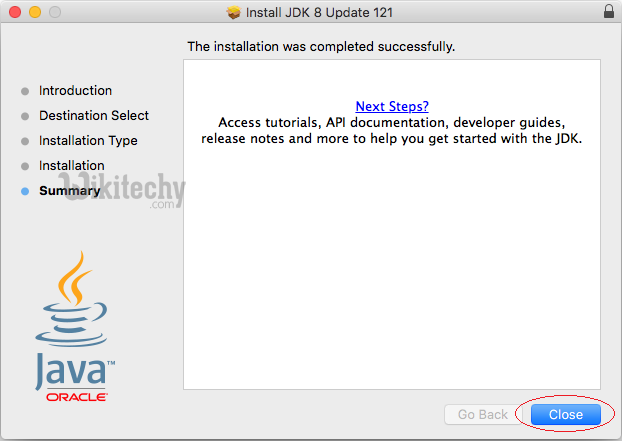Click the package box icon beside the title
Viewport: 622px width, 441px height.
[x=233, y=13]
